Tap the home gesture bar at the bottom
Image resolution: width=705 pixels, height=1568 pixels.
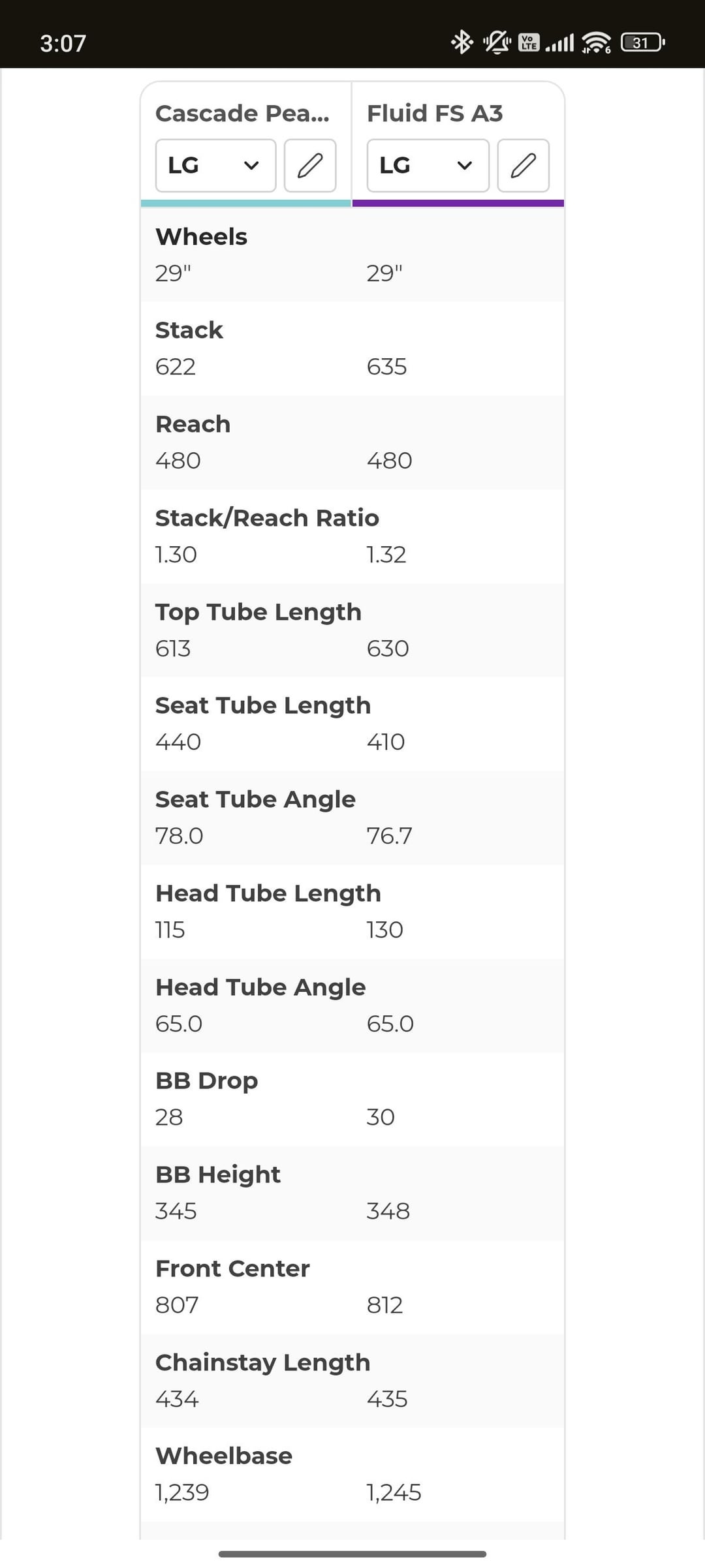(x=352, y=1554)
